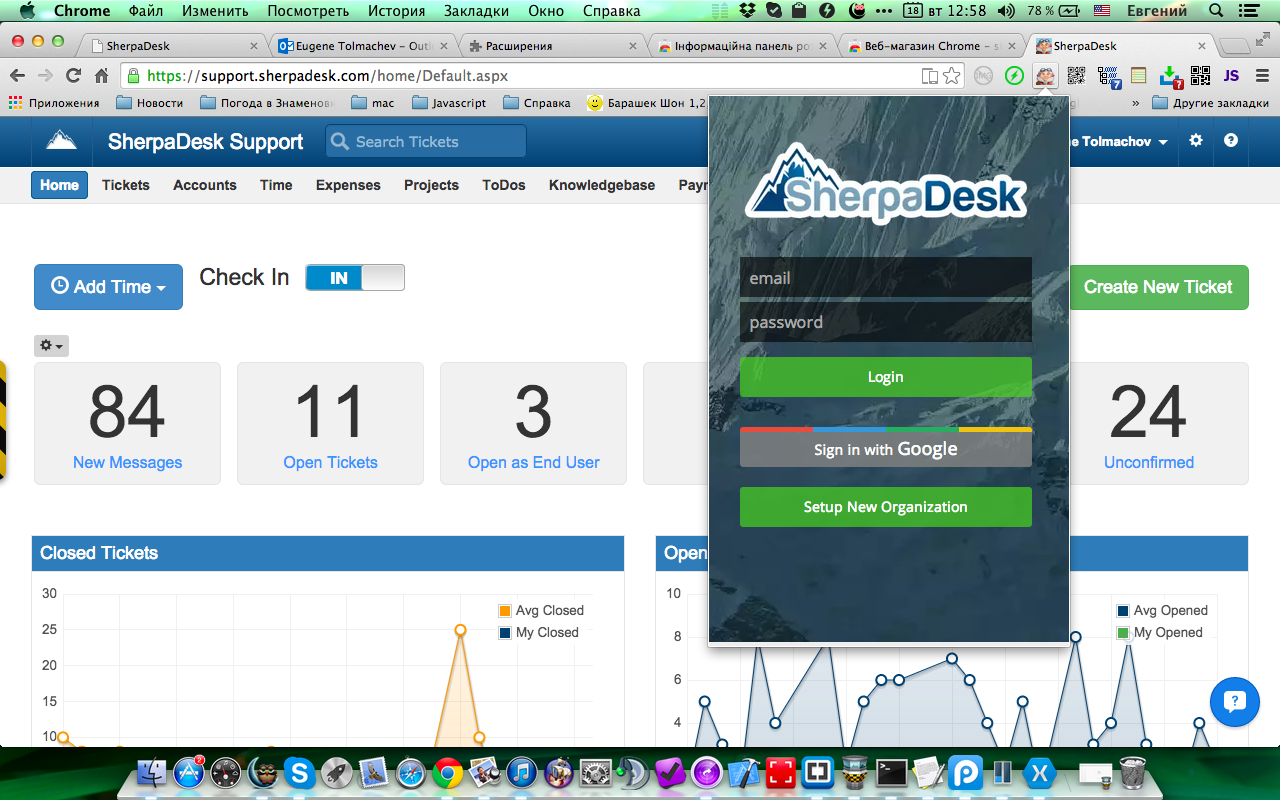The width and height of the screenshot is (1280, 800).
Task: Click the Sign in with Google button
Action: click(x=885, y=447)
